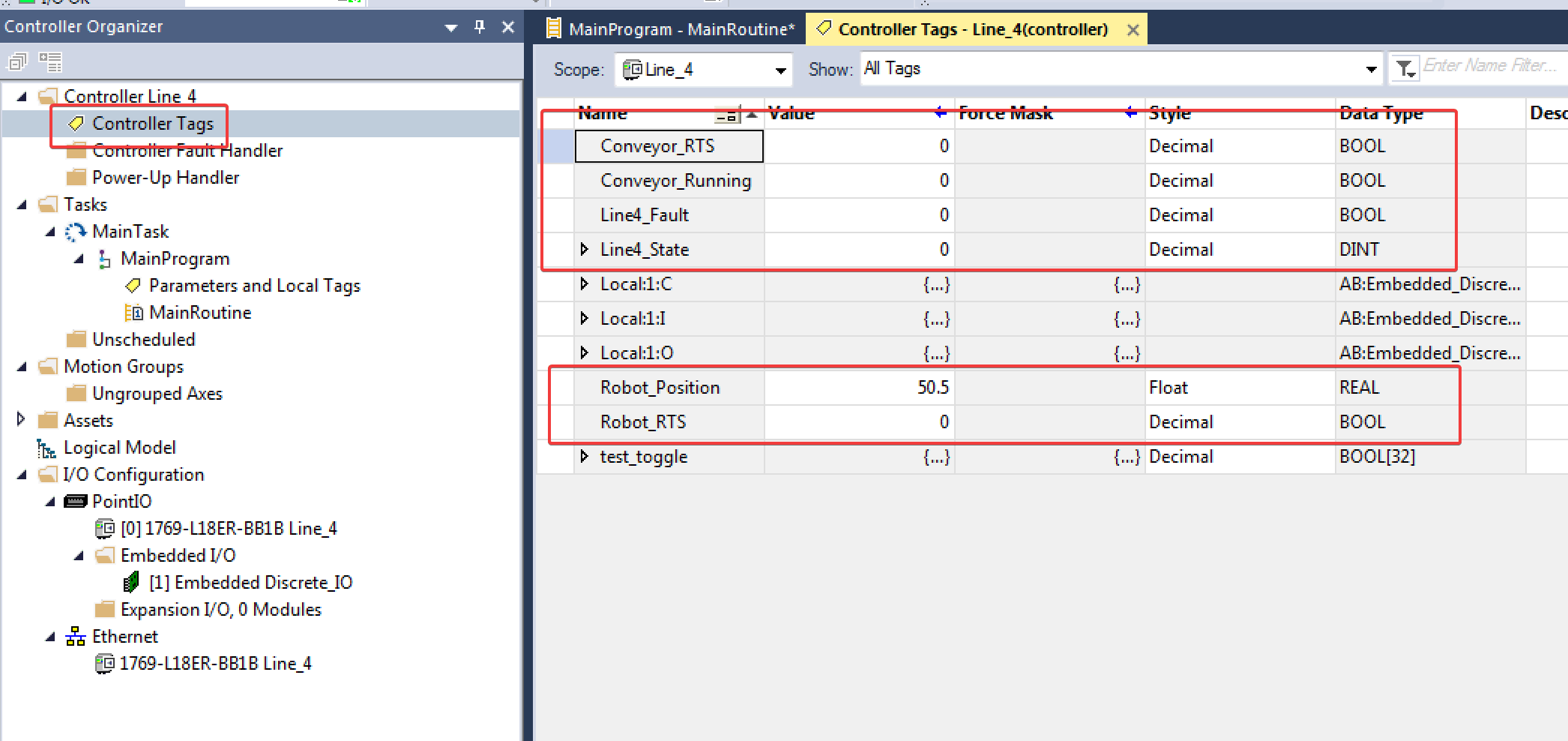This screenshot has height=741, width=1568.
Task: Click the Logical Model icon
Action: (x=46, y=448)
